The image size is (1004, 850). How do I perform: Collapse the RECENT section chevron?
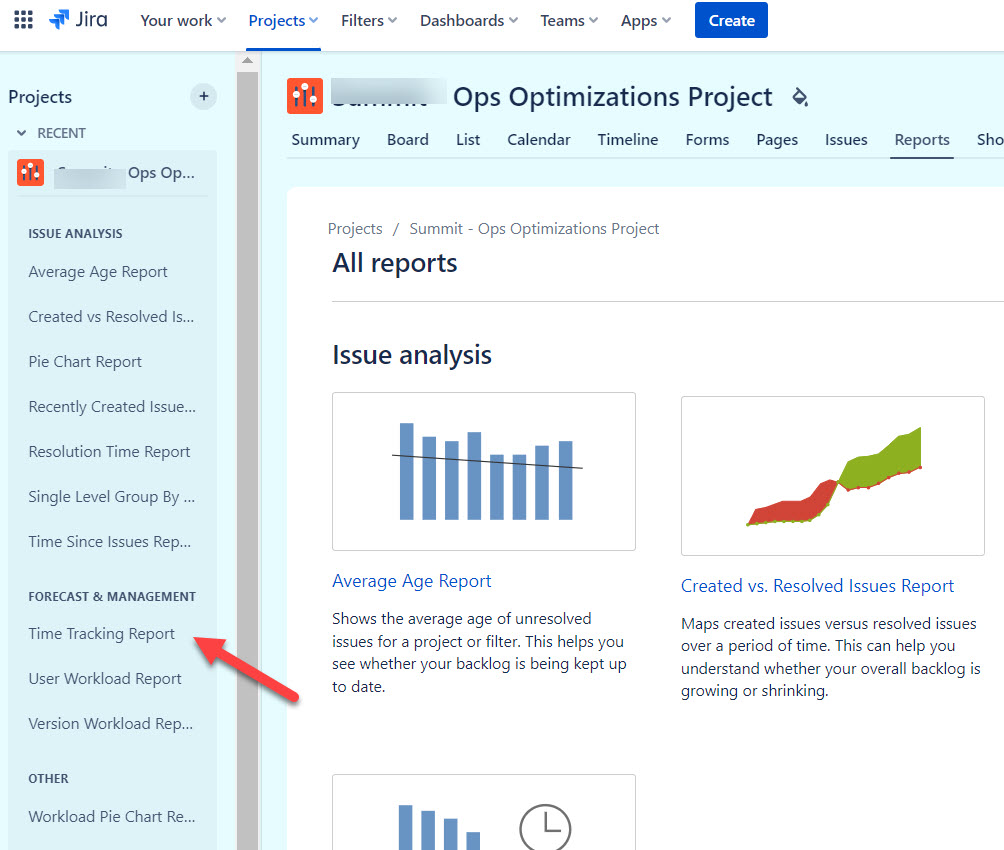22,133
